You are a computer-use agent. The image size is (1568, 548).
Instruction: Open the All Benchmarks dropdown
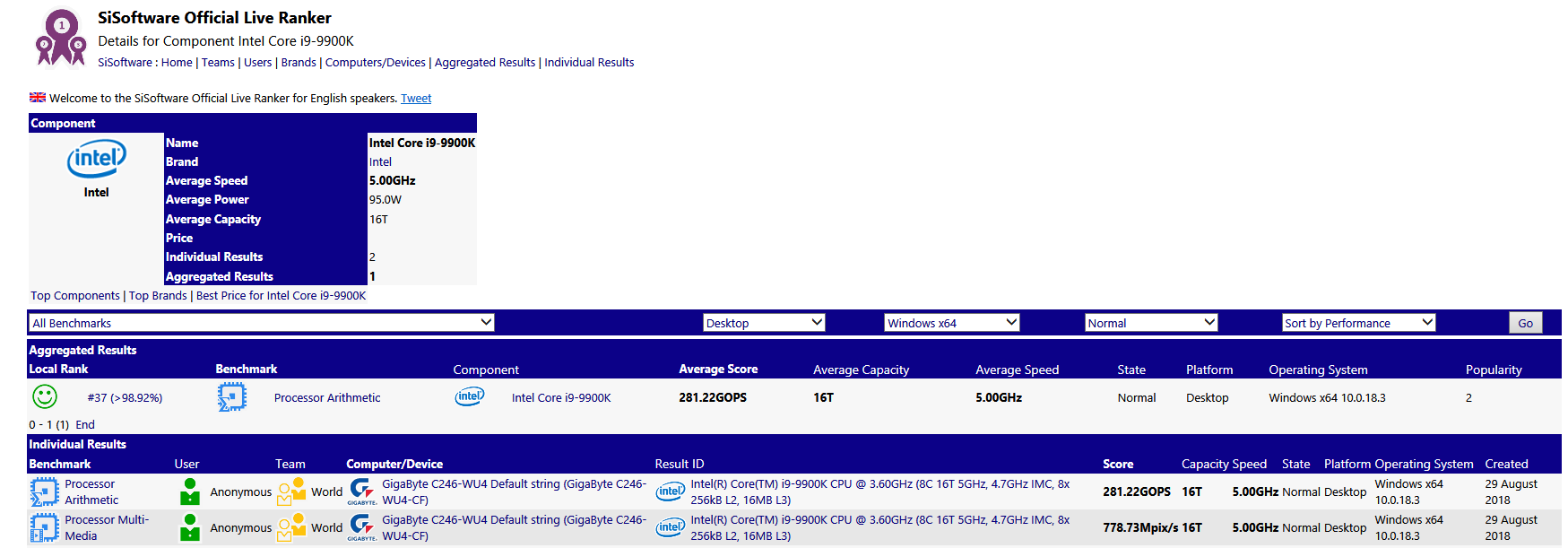pos(262,323)
